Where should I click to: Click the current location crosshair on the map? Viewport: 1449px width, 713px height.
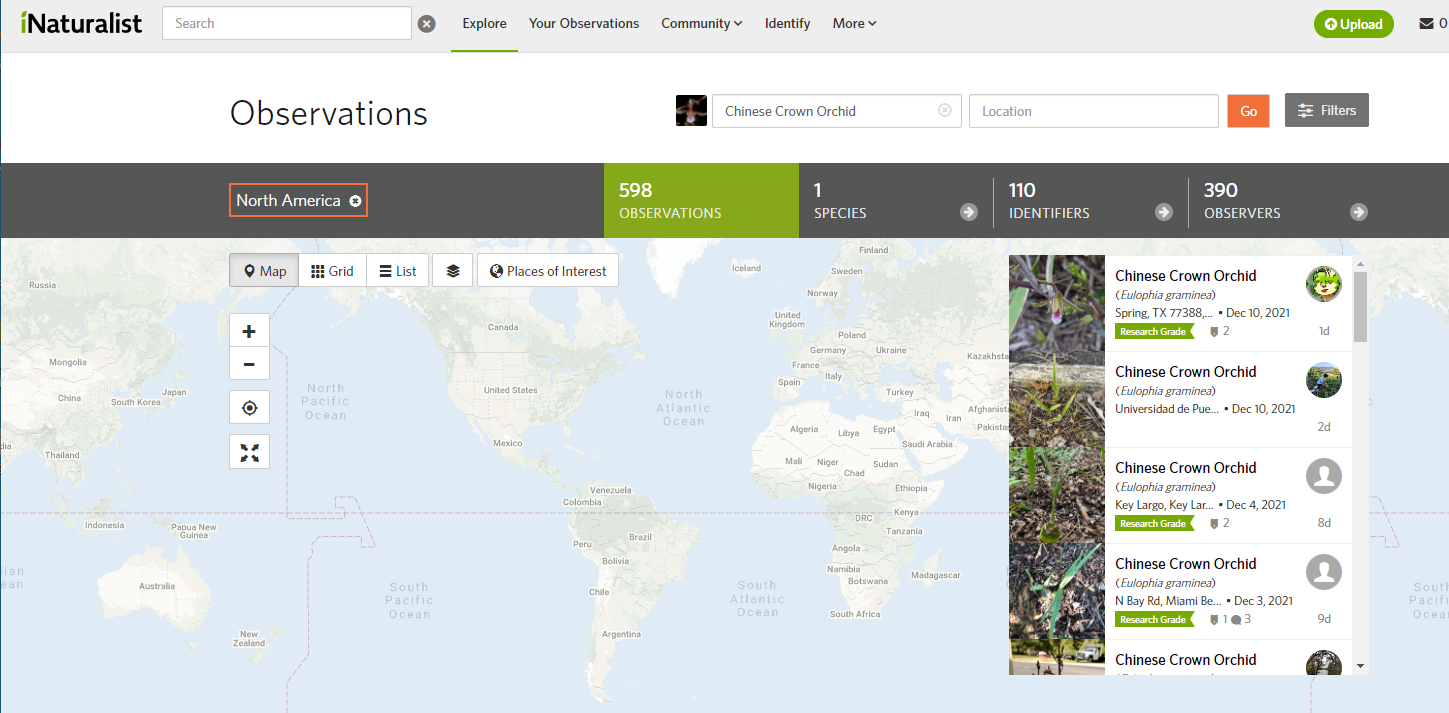[x=248, y=407]
